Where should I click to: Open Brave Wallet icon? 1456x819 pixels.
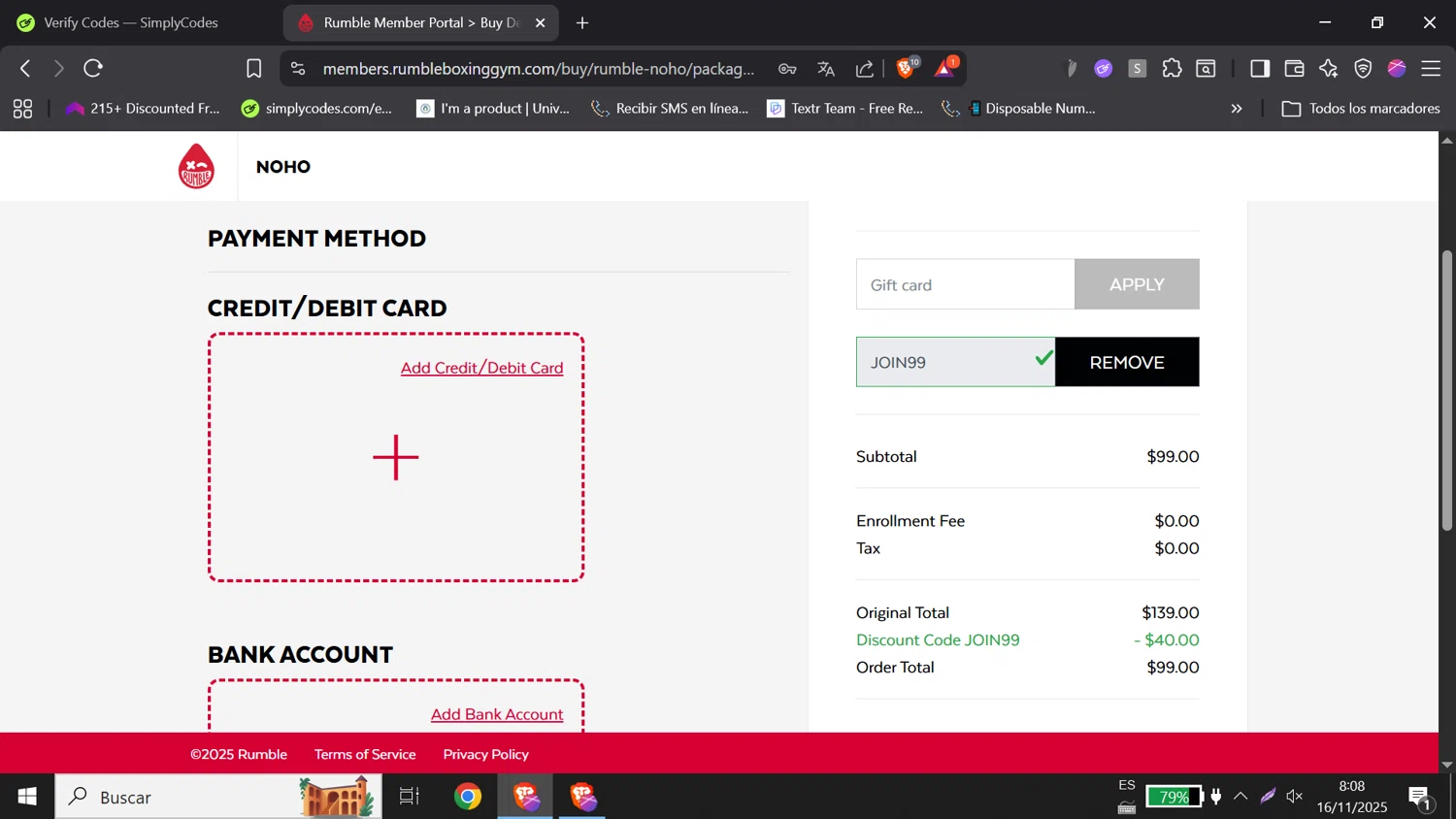[x=1294, y=68]
